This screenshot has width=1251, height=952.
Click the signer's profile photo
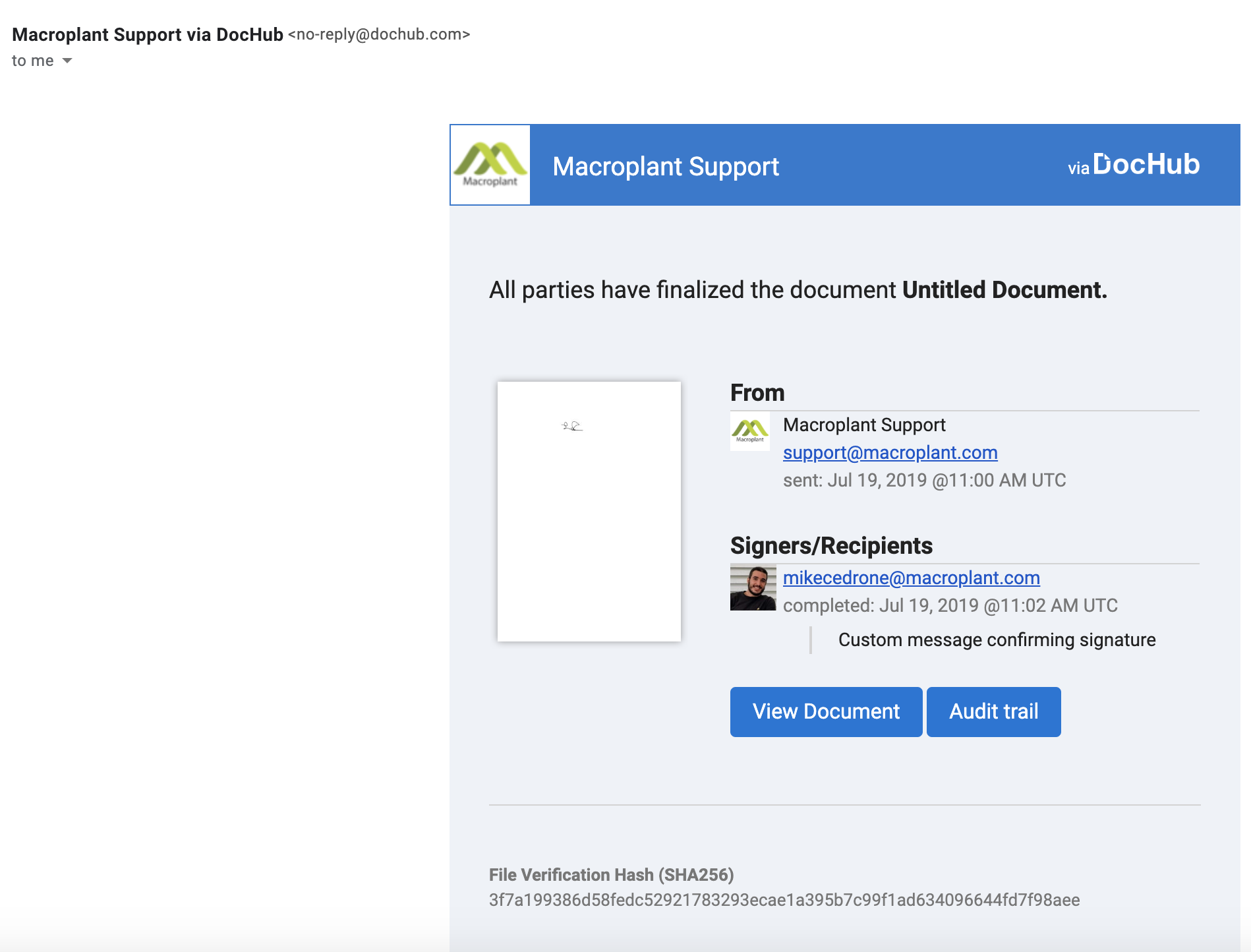pyautogui.click(x=753, y=587)
